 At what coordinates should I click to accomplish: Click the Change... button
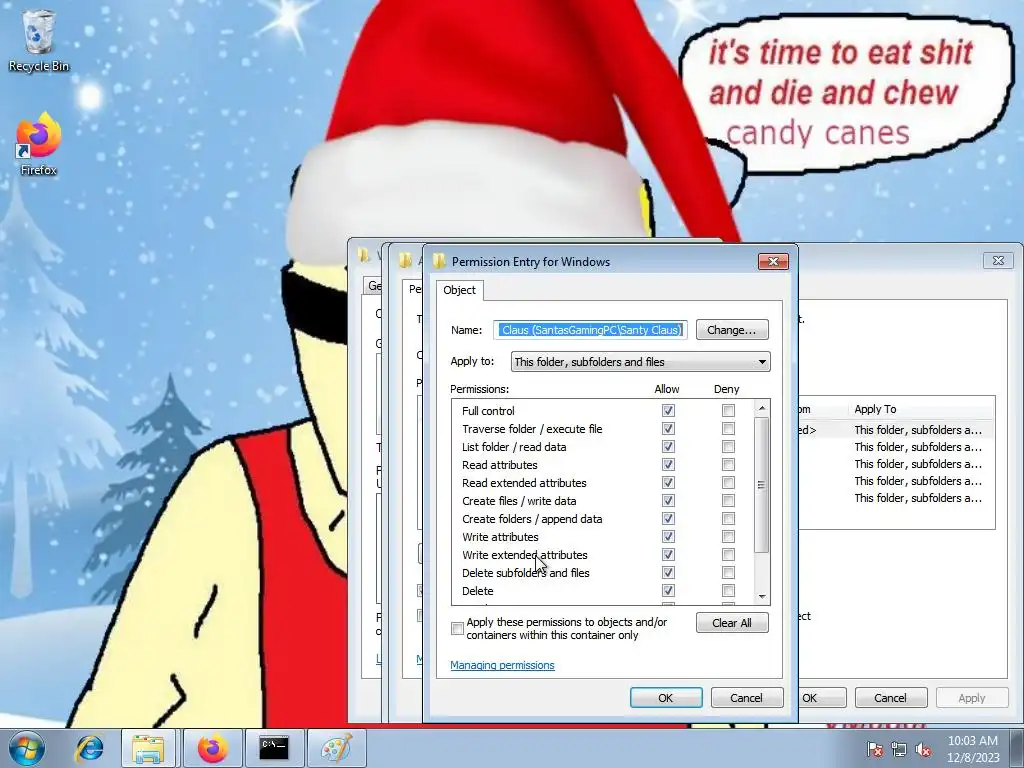click(x=731, y=330)
